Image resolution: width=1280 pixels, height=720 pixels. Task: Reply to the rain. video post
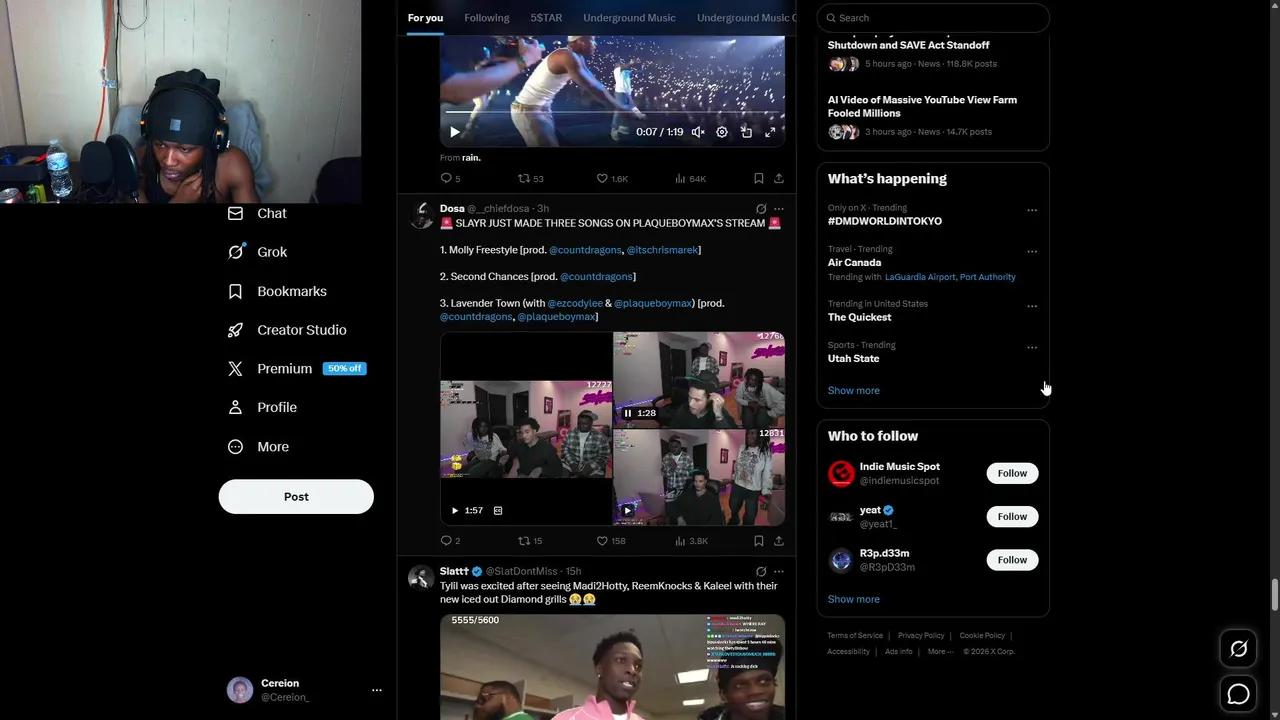[450, 178]
